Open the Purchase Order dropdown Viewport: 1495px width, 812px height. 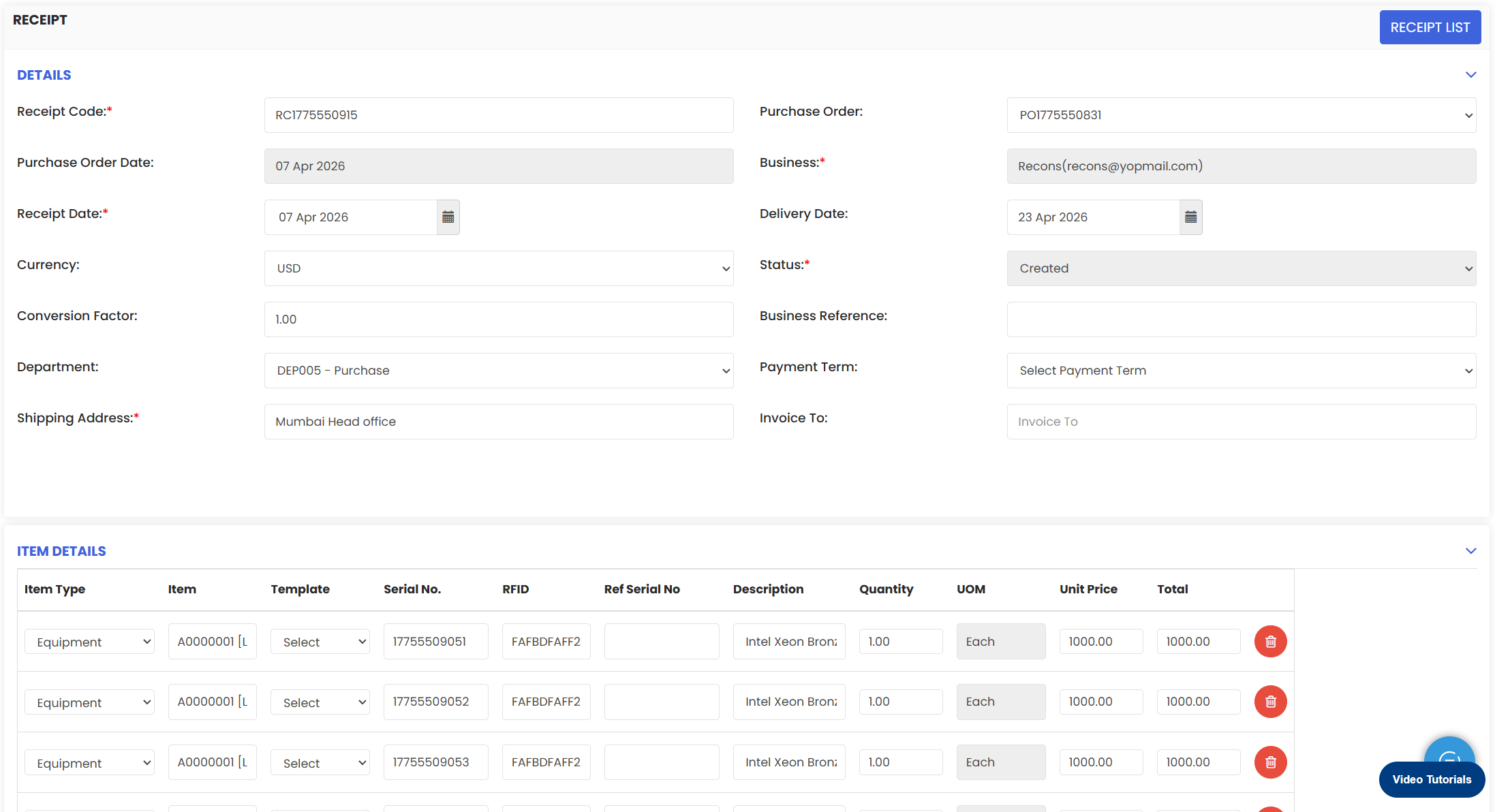click(x=1241, y=115)
